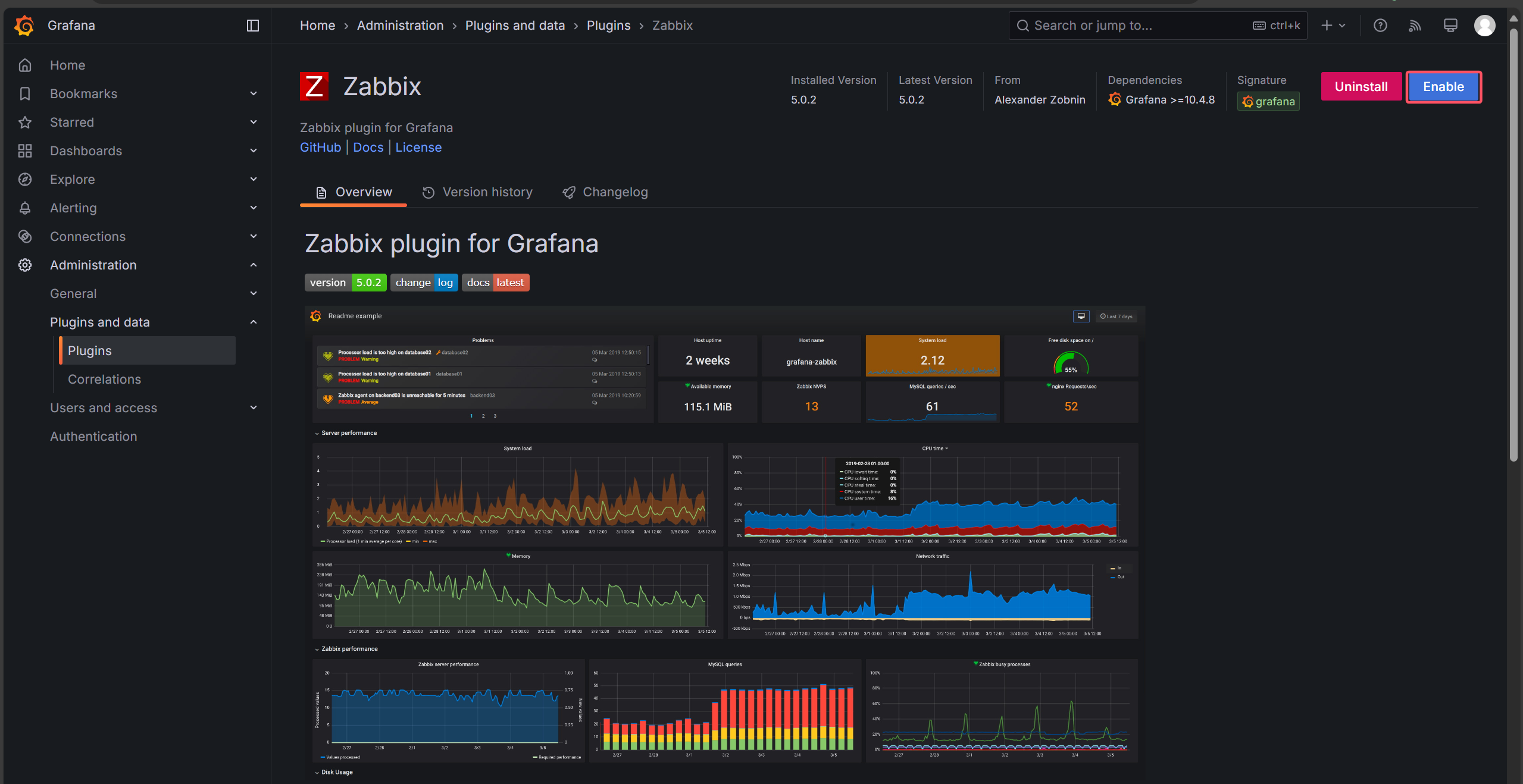Click the version 5.0.2 badge
This screenshot has height=784, width=1523.
[x=345, y=283]
